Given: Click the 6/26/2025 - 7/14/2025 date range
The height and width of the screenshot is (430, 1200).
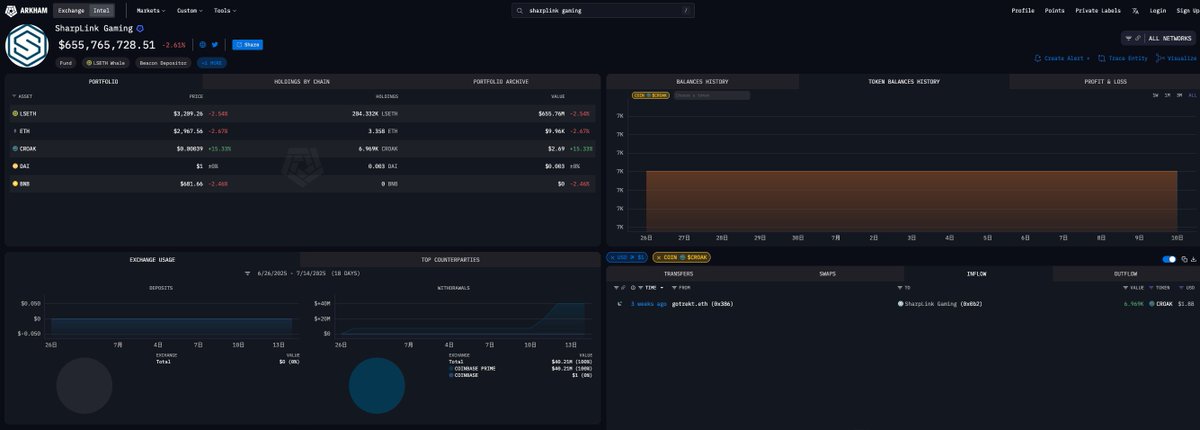Looking at the screenshot, I should [308, 273].
